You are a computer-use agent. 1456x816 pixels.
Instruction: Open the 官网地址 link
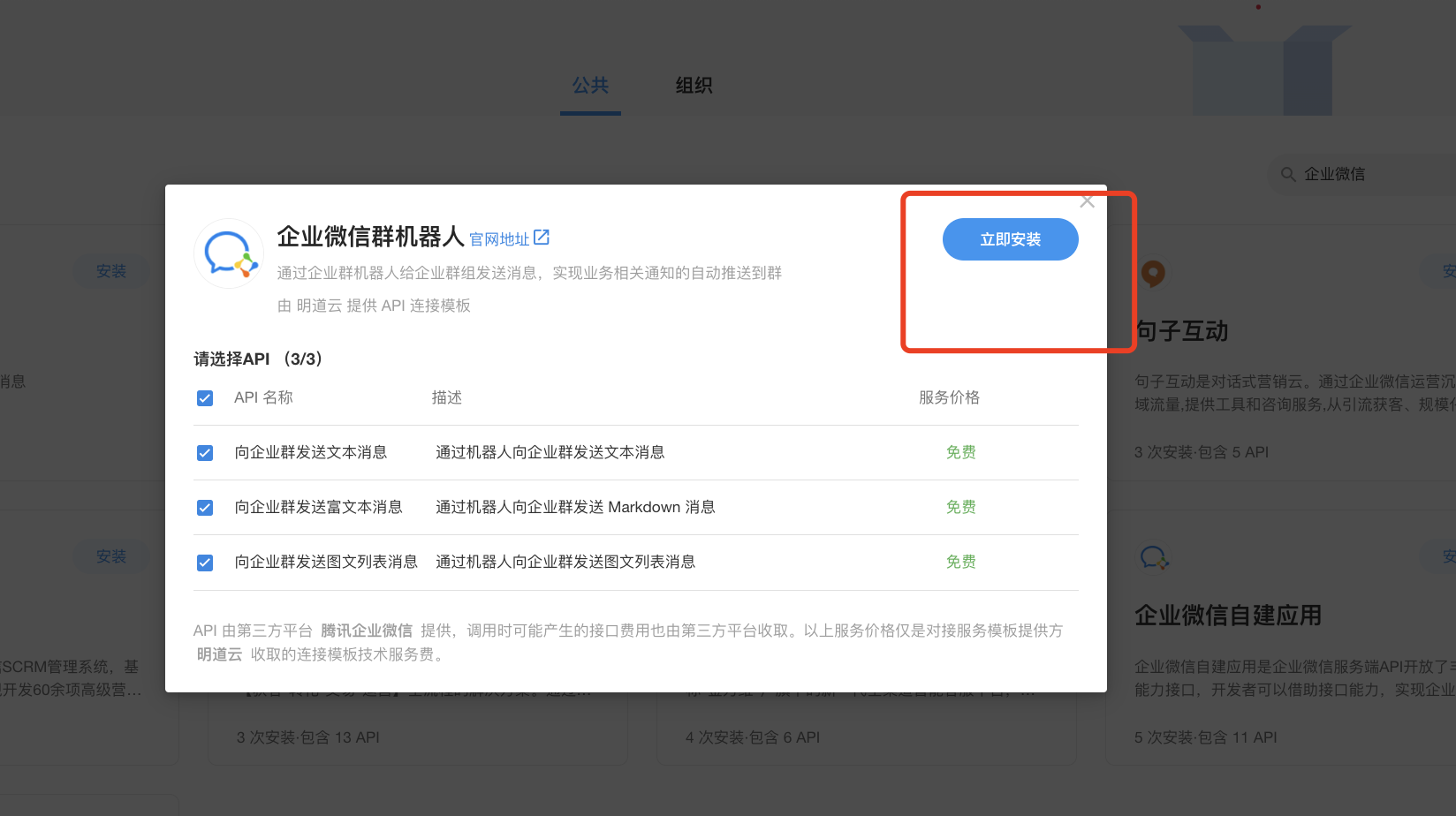coord(499,239)
